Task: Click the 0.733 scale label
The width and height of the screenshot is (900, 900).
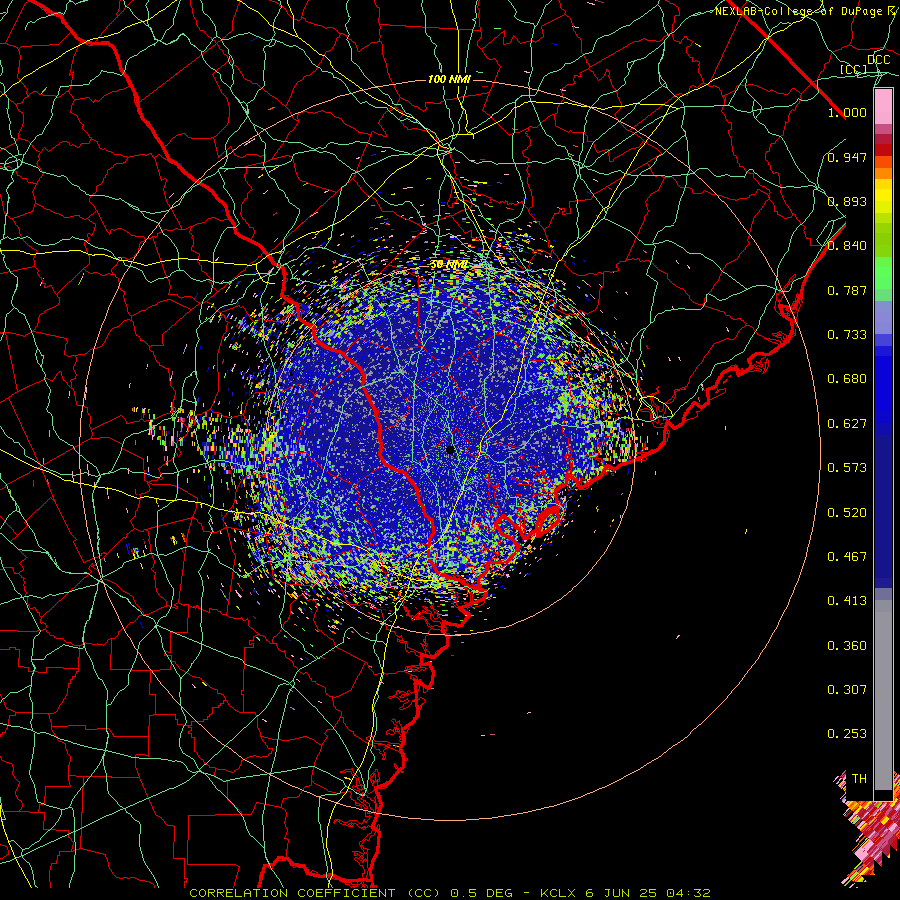Action: coord(847,335)
